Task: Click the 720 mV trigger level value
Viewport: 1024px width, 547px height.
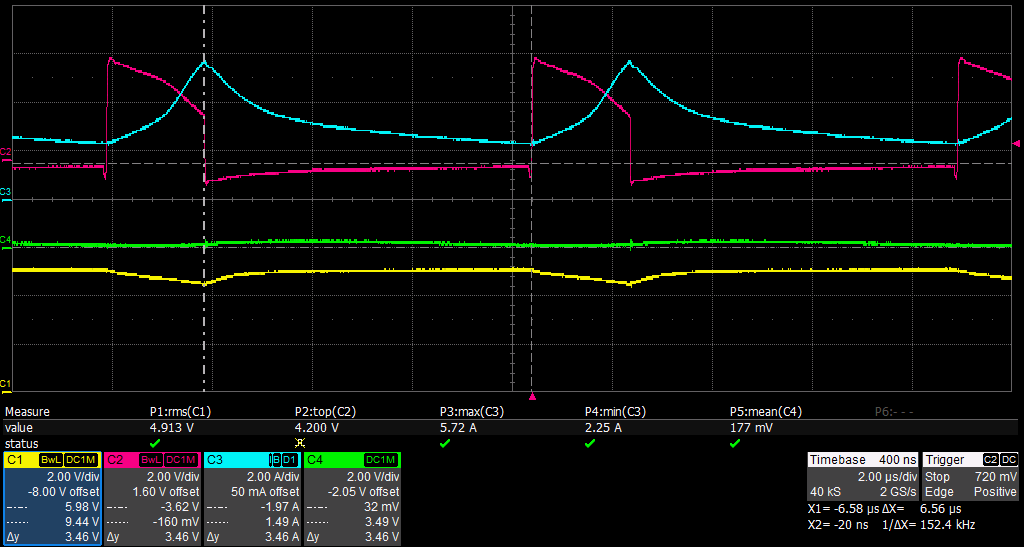Action: coord(996,476)
